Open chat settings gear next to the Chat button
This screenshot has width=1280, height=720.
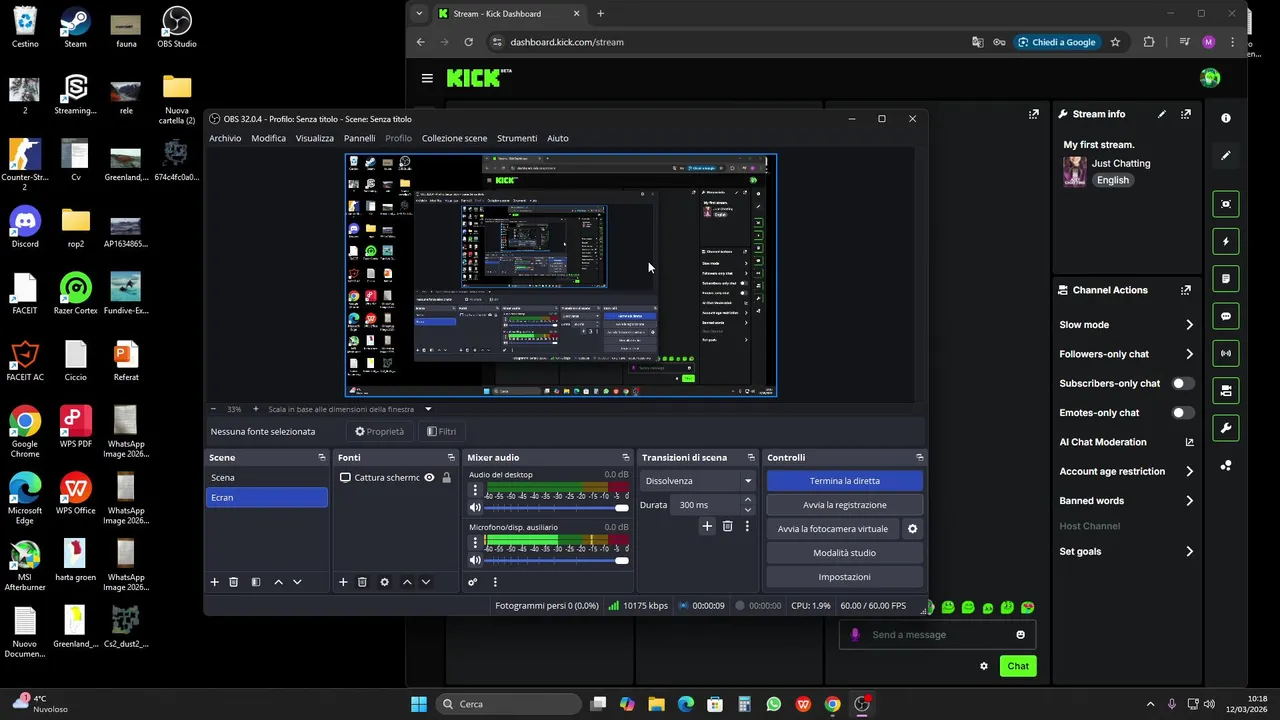click(984, 666)
